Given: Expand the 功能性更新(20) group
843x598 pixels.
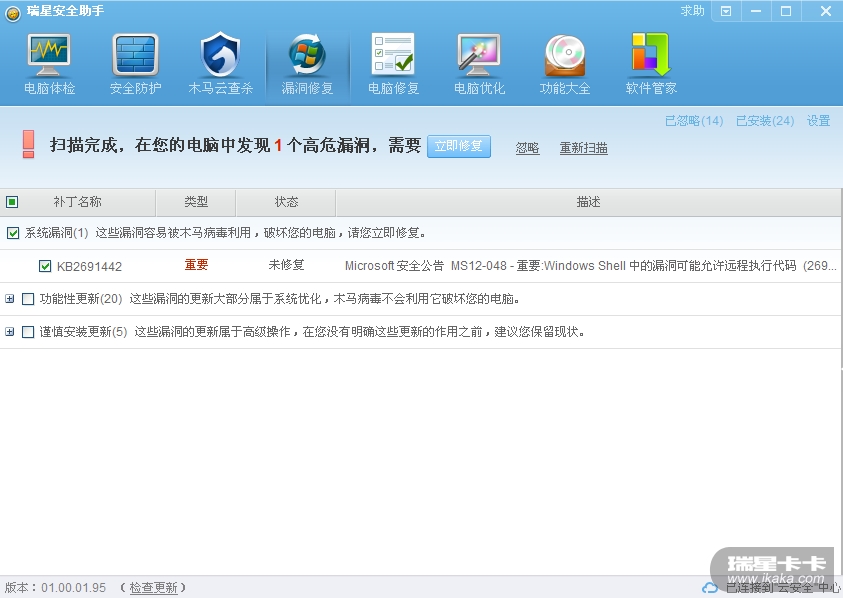Looking at the screenshot, I should 10,298.
